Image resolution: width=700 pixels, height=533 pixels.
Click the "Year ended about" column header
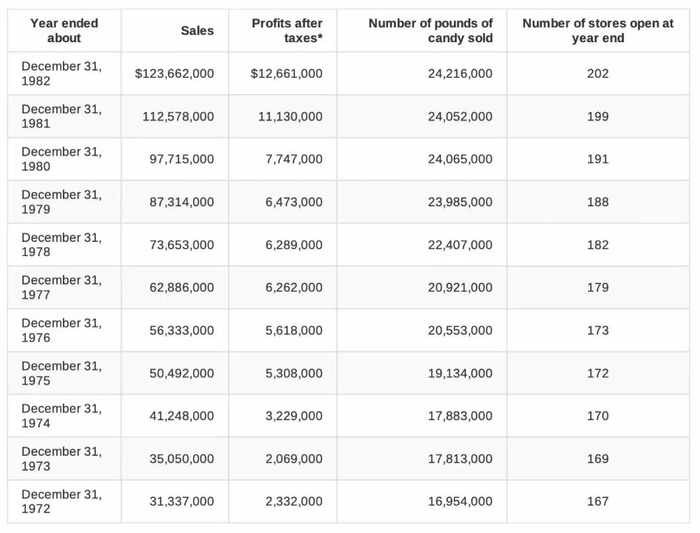pyautogui.click(x=64, y=30)
